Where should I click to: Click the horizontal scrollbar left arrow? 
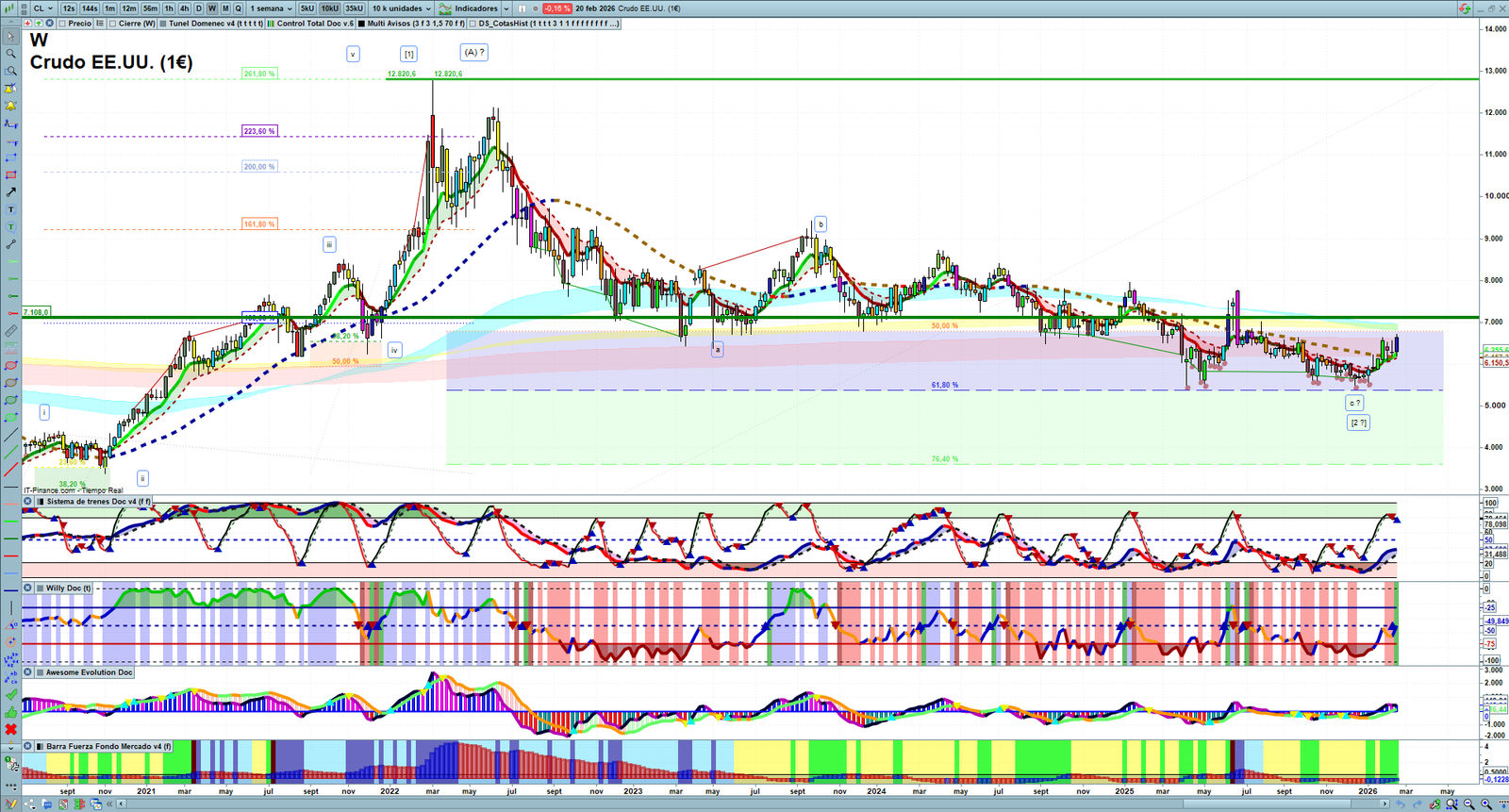(122, 804)
